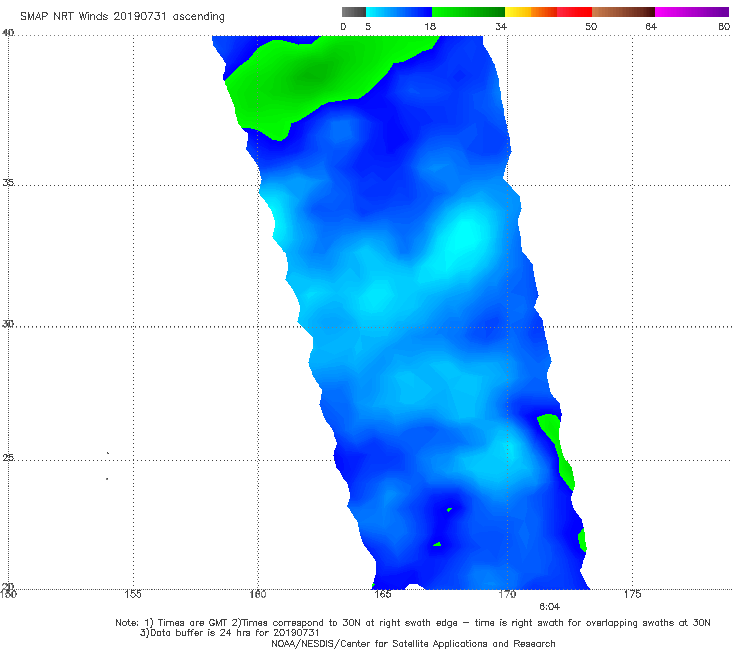The width and height of the screenshot is (740, 650).
Task: Click longitude axis label '170'
Action: (x=507, y=594)
